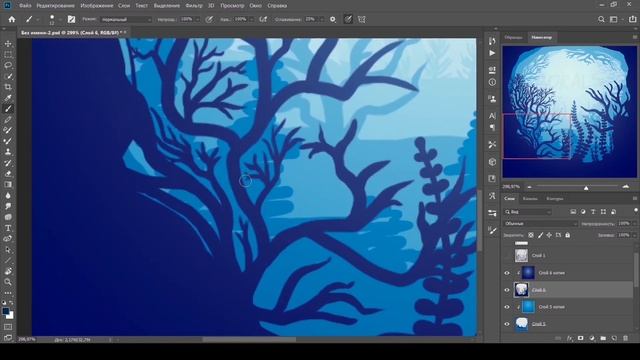This screenshot has width=640, height=360.
Task: Toggle lock all padlock icon
Action: (x=568, y=235)
